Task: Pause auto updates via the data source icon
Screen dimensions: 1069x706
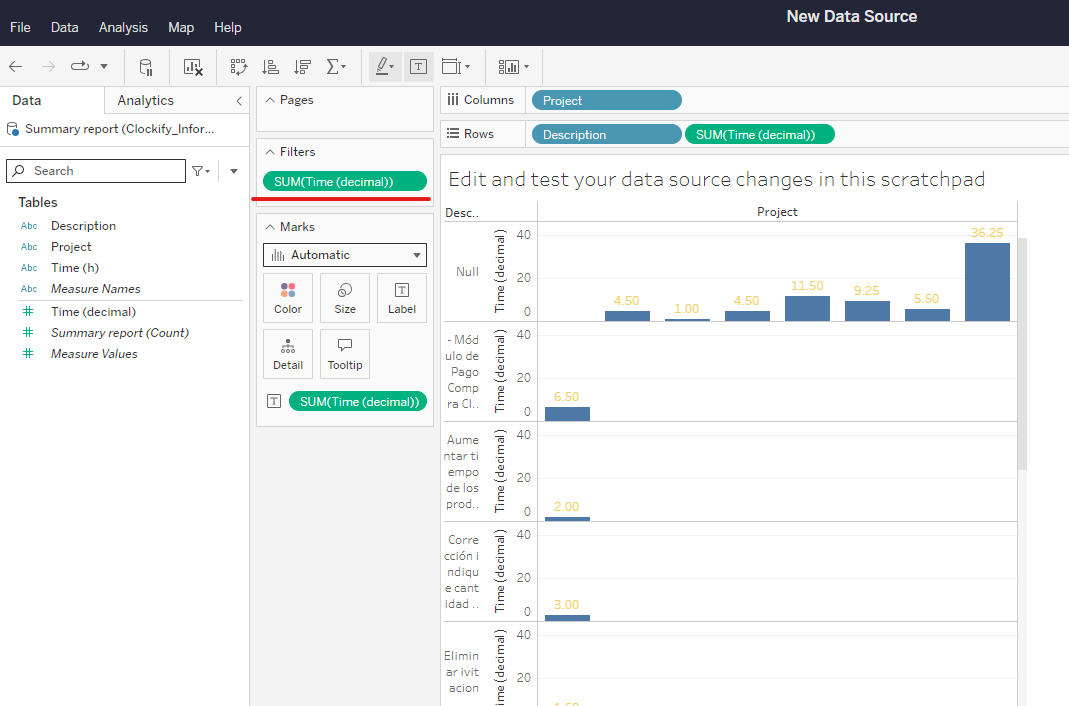Action: pyautogui.click(x=145, y=66)
